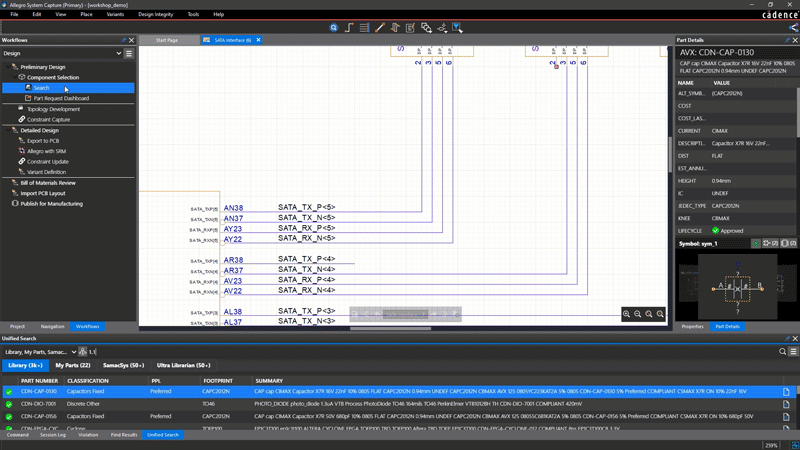Sort by the PART NUMBER column header
The height and width of the screenshot is (450, 800).
[39, 381]
